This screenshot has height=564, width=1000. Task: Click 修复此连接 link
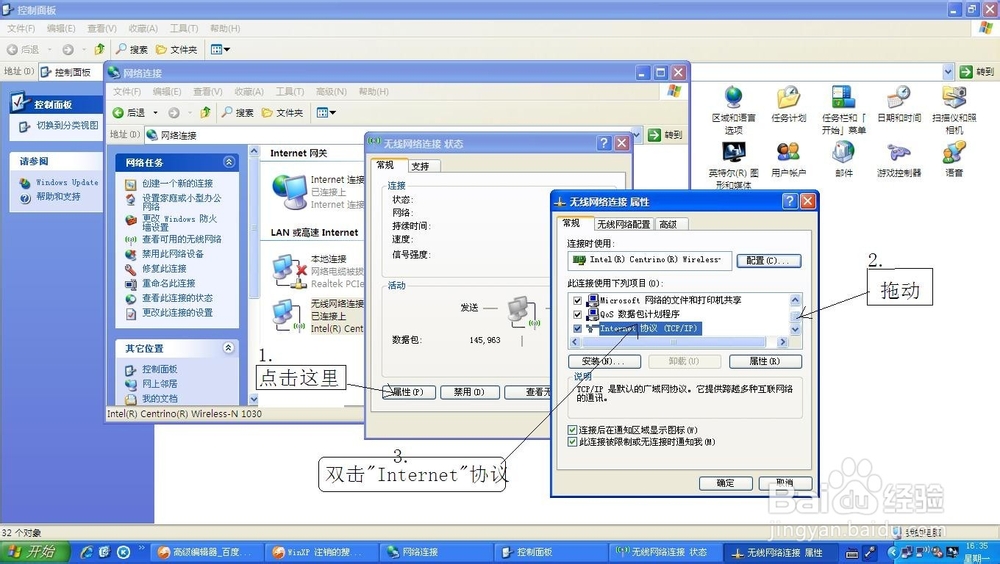(164, 269)
